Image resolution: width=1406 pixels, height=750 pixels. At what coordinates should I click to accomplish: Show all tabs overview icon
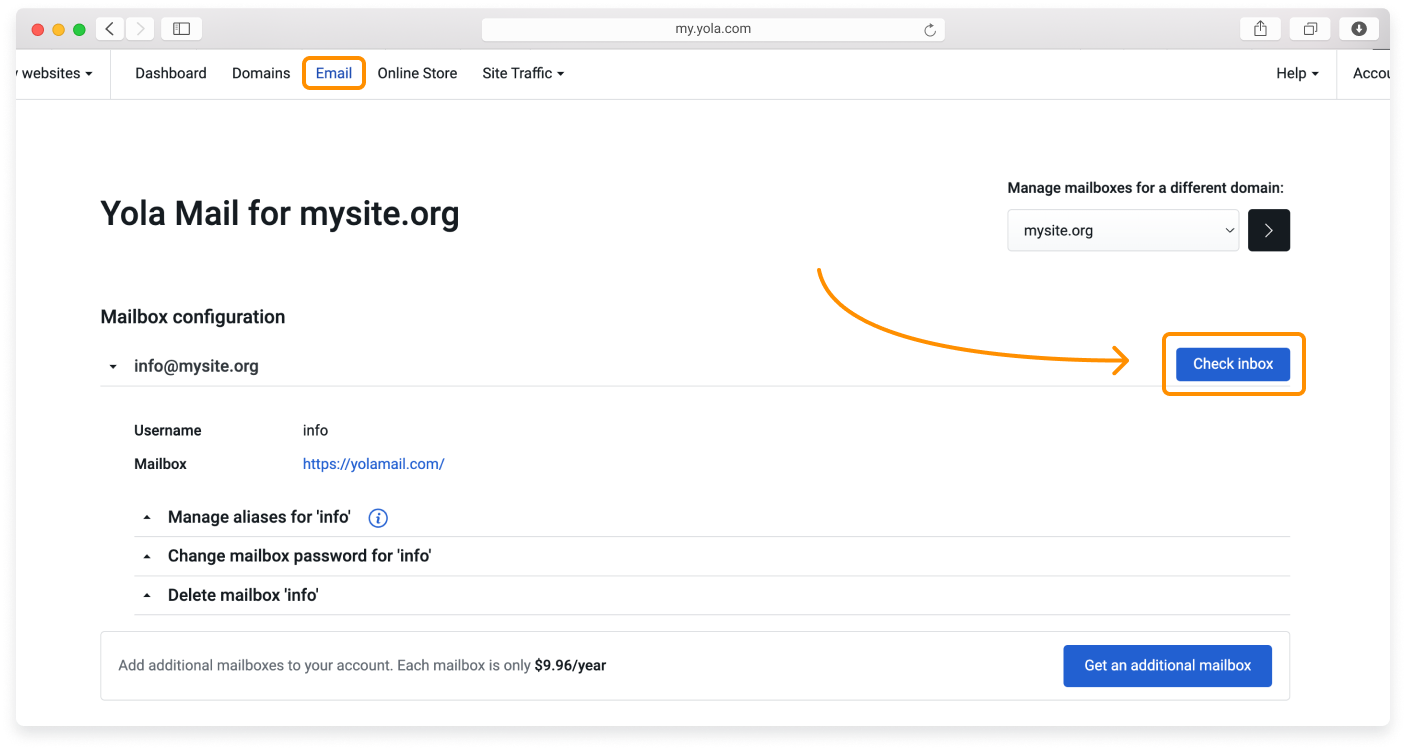point(1310,29)
